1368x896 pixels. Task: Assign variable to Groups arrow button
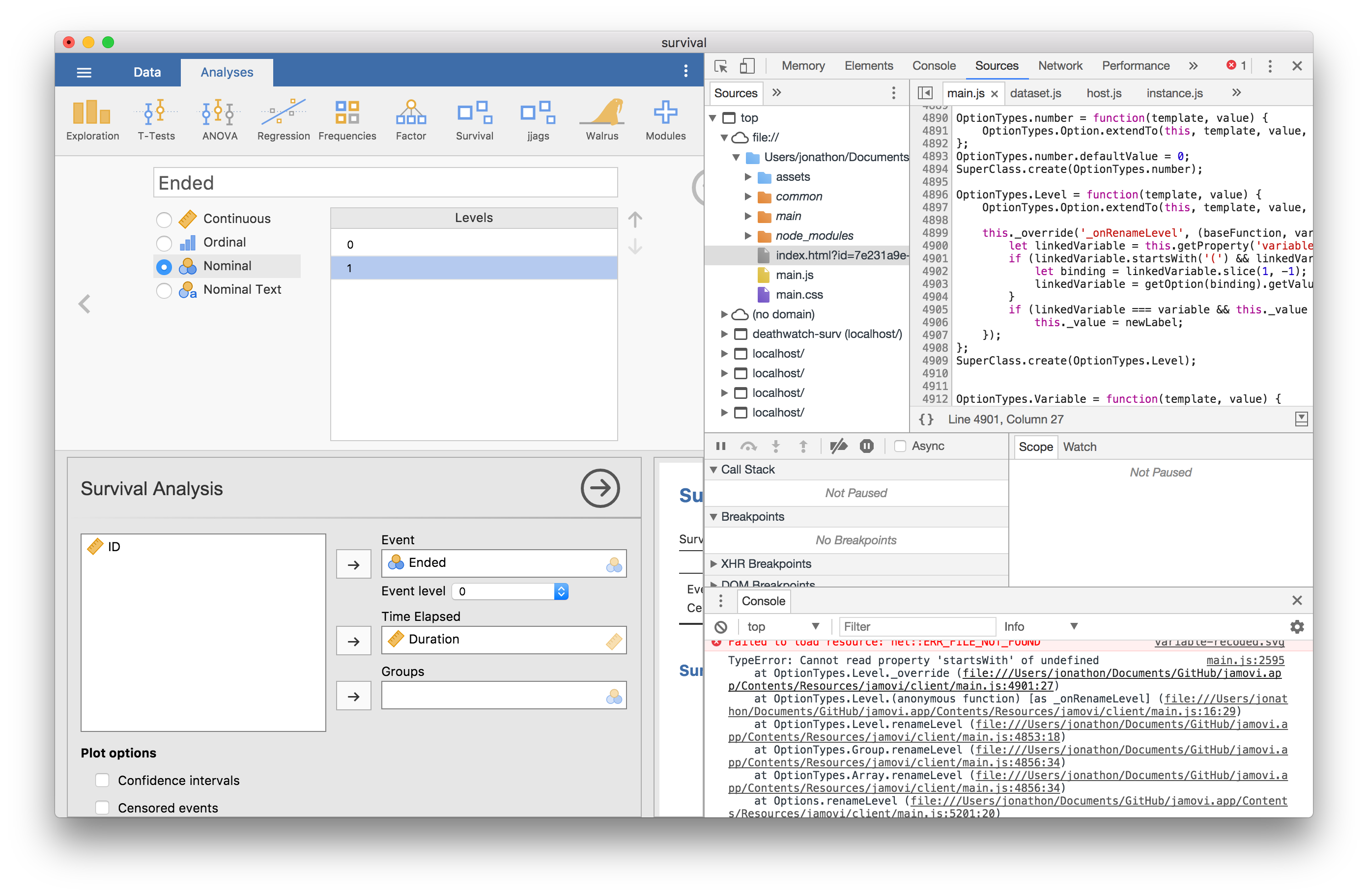tap(353, 696)
